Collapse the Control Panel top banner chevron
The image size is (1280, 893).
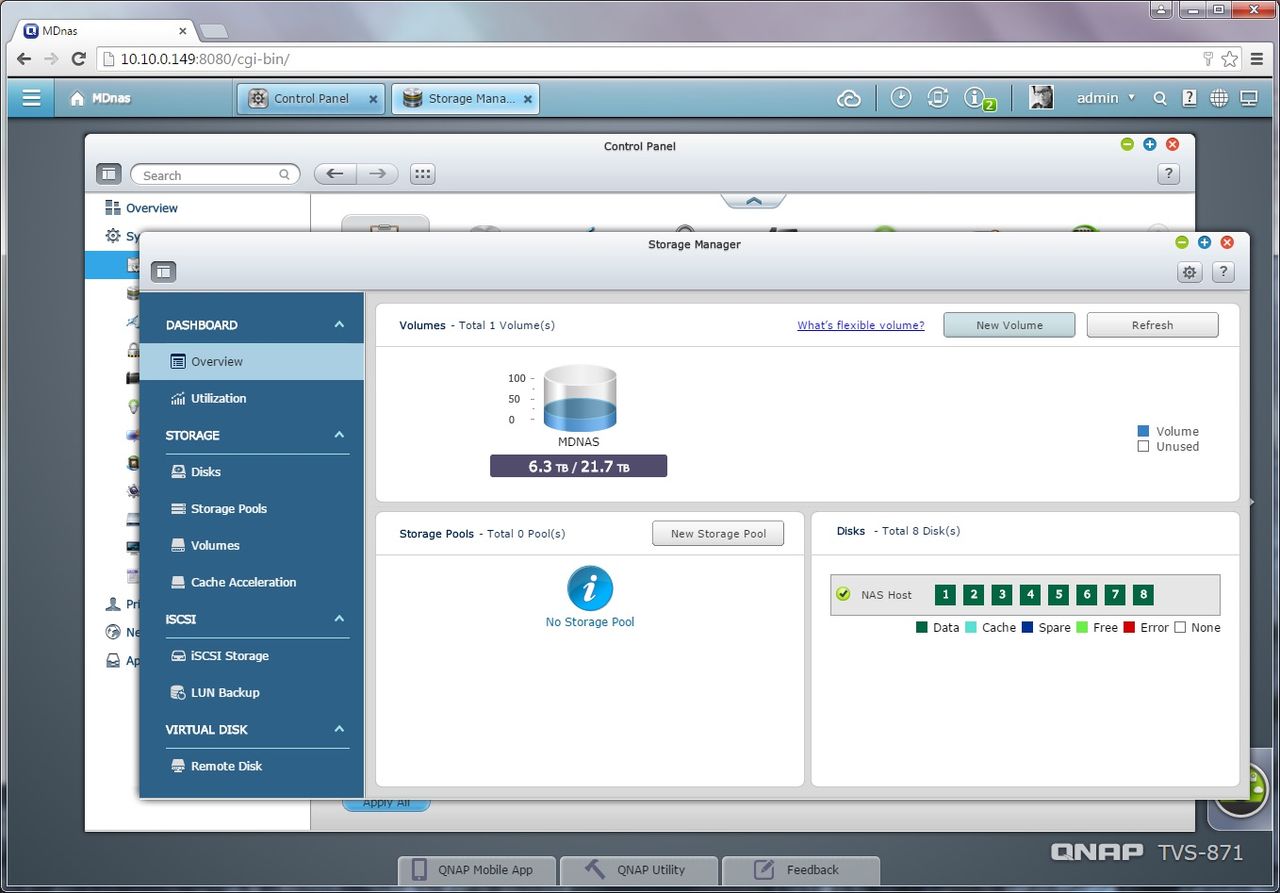pyautogui.click(x=754, y=201)
